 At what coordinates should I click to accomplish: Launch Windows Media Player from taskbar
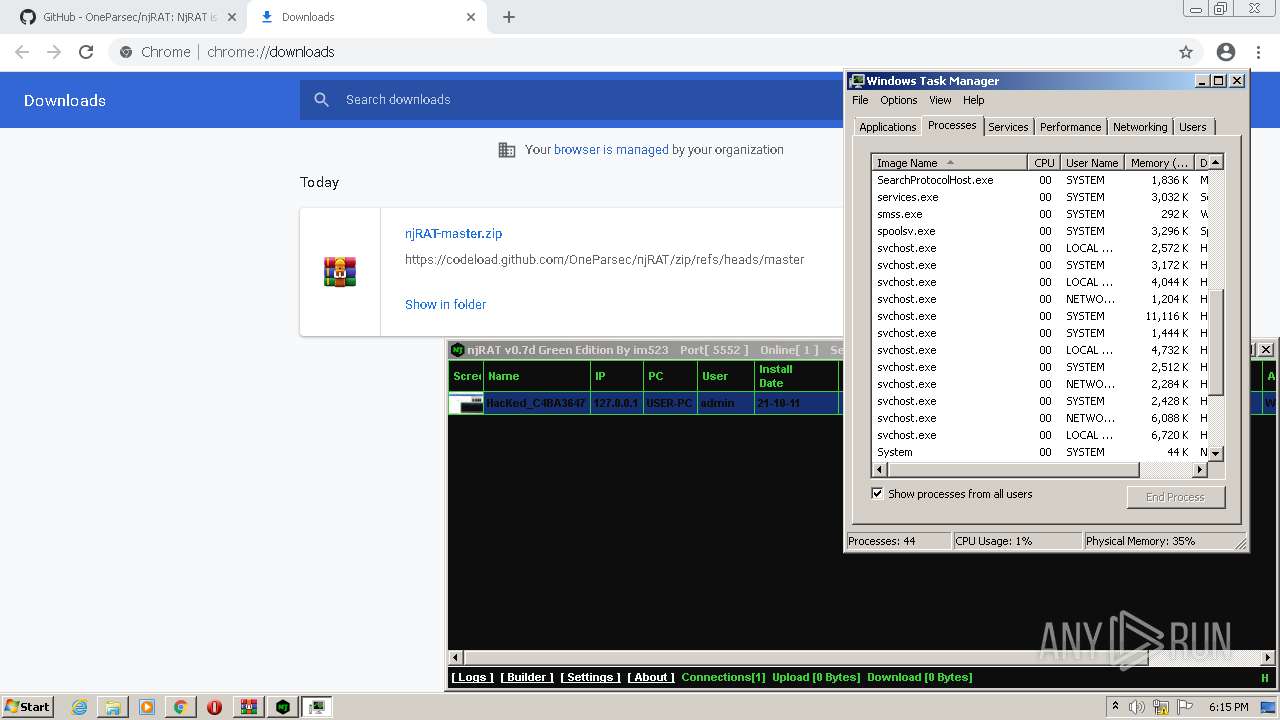(x=147, y=707)
